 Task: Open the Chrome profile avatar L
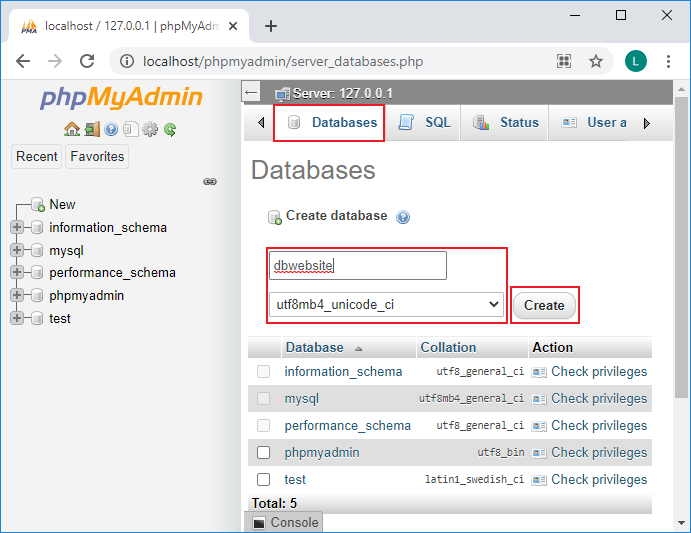(x=635, y=61)
